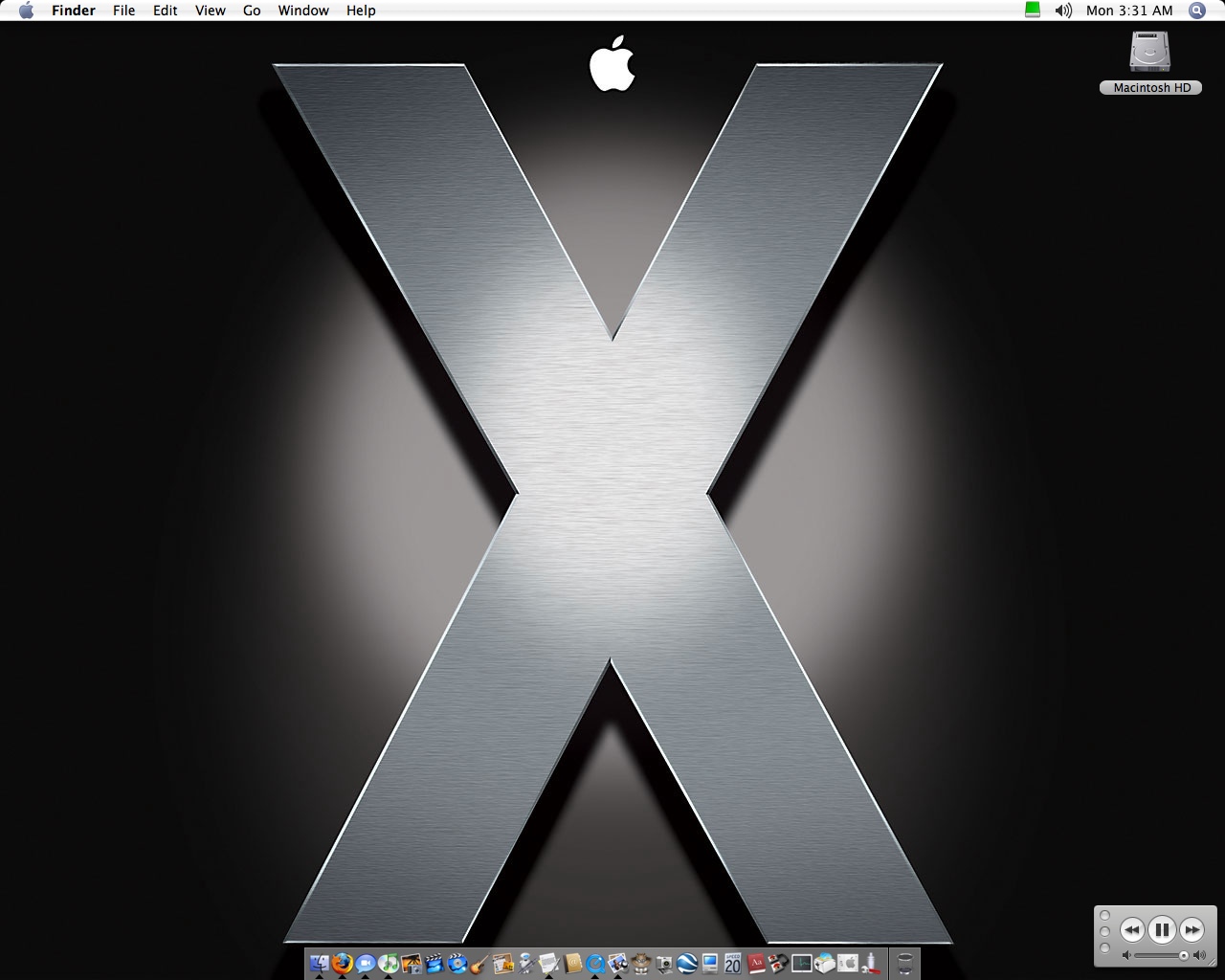The image size is (1225, 980).
Task: Launch QuickTime Player from the Dock
Action: point(594,963)
